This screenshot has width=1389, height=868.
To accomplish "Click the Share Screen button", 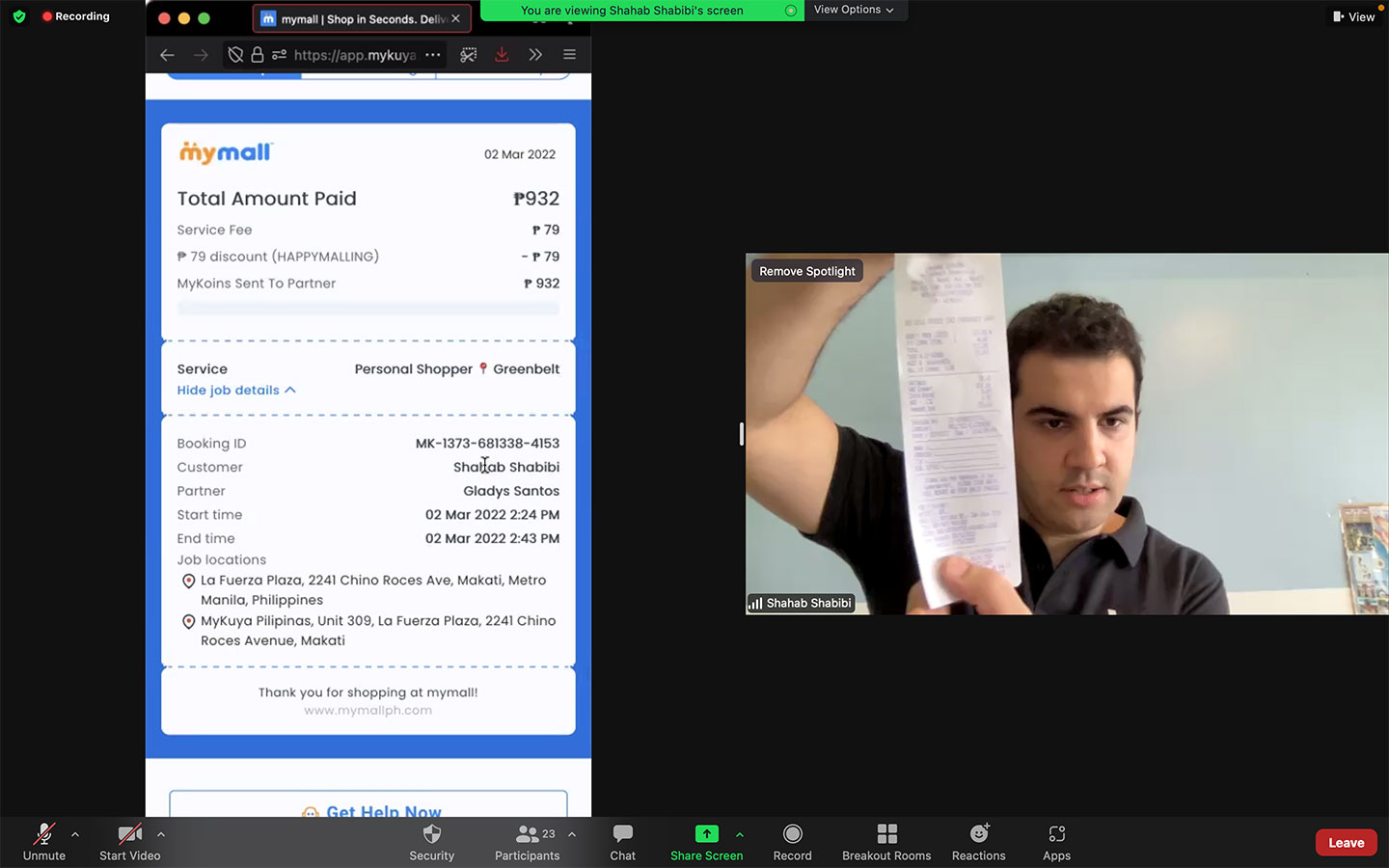I will [706, 841].
